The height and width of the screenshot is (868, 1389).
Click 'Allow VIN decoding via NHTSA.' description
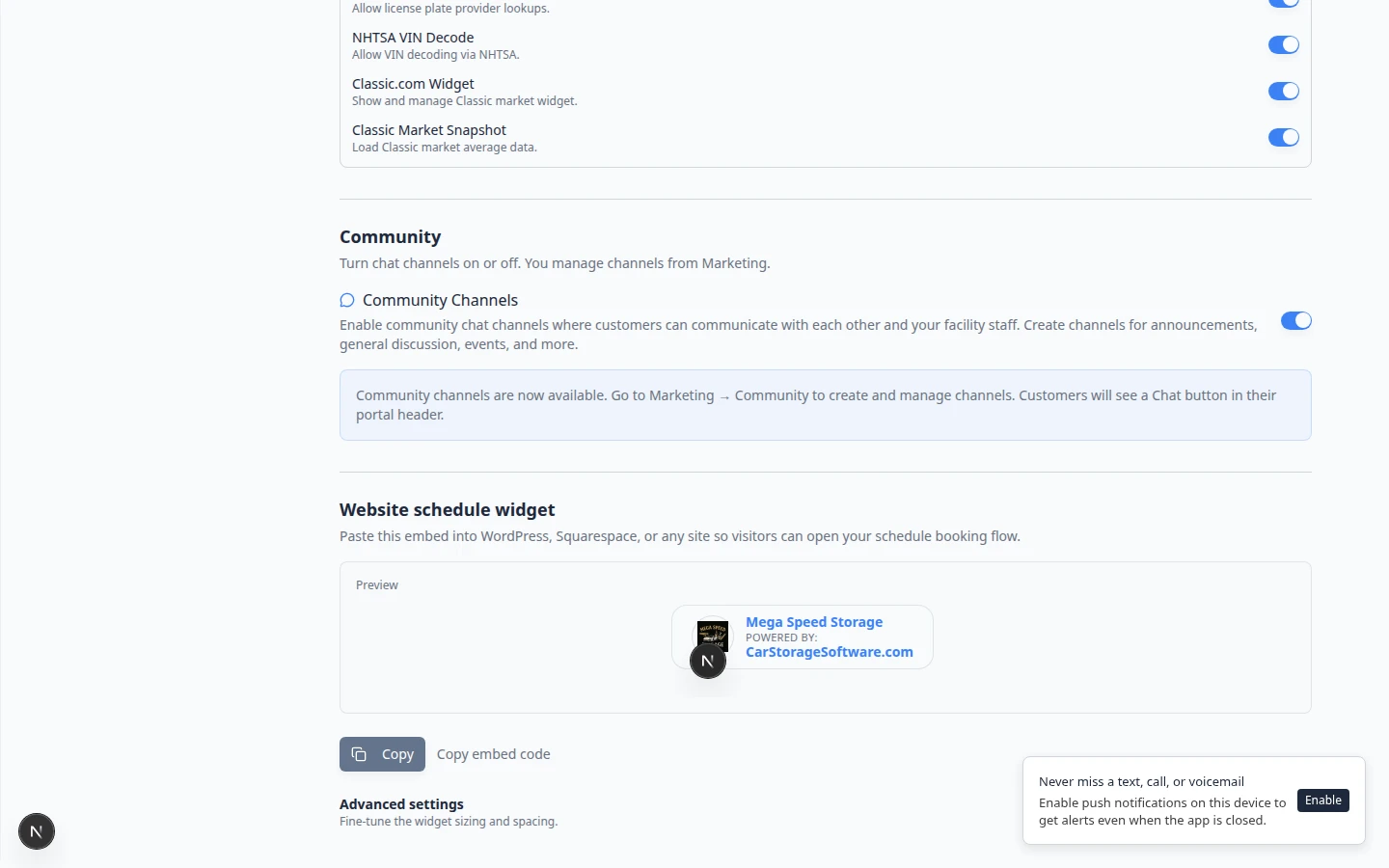coord(436,55)
